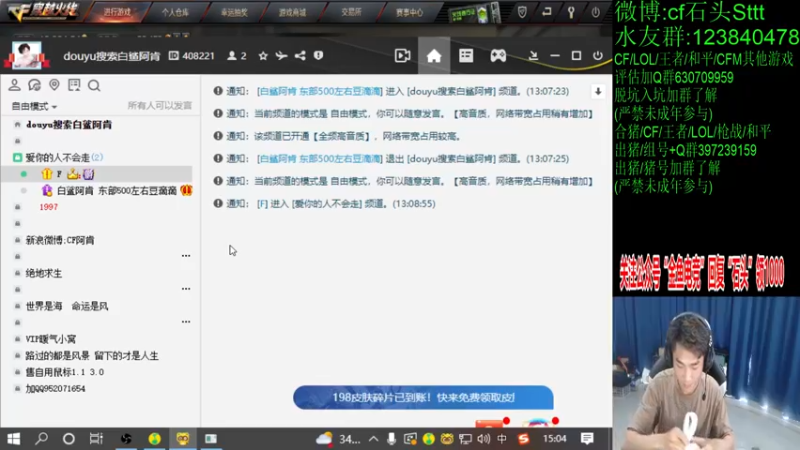Select root channel douyu搜索白鲨阿肯
Screen dimensions: 800x450
[68, 124]
